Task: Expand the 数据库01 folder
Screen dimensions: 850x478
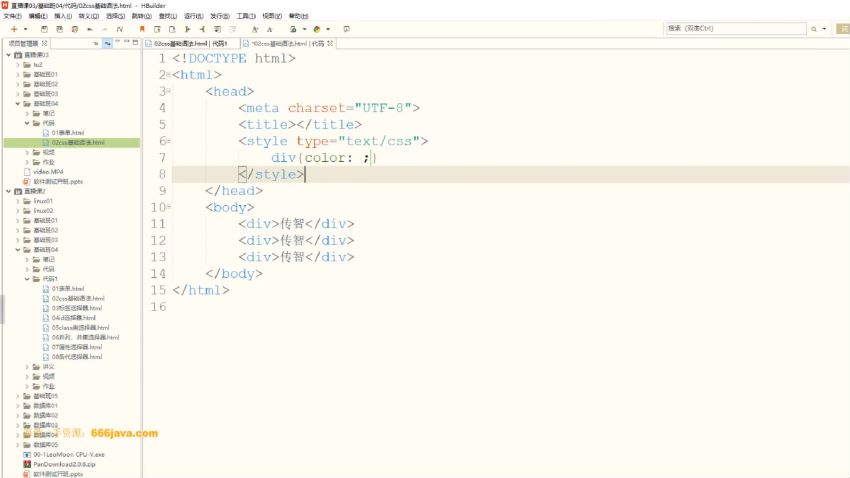Action: point(18,406)
